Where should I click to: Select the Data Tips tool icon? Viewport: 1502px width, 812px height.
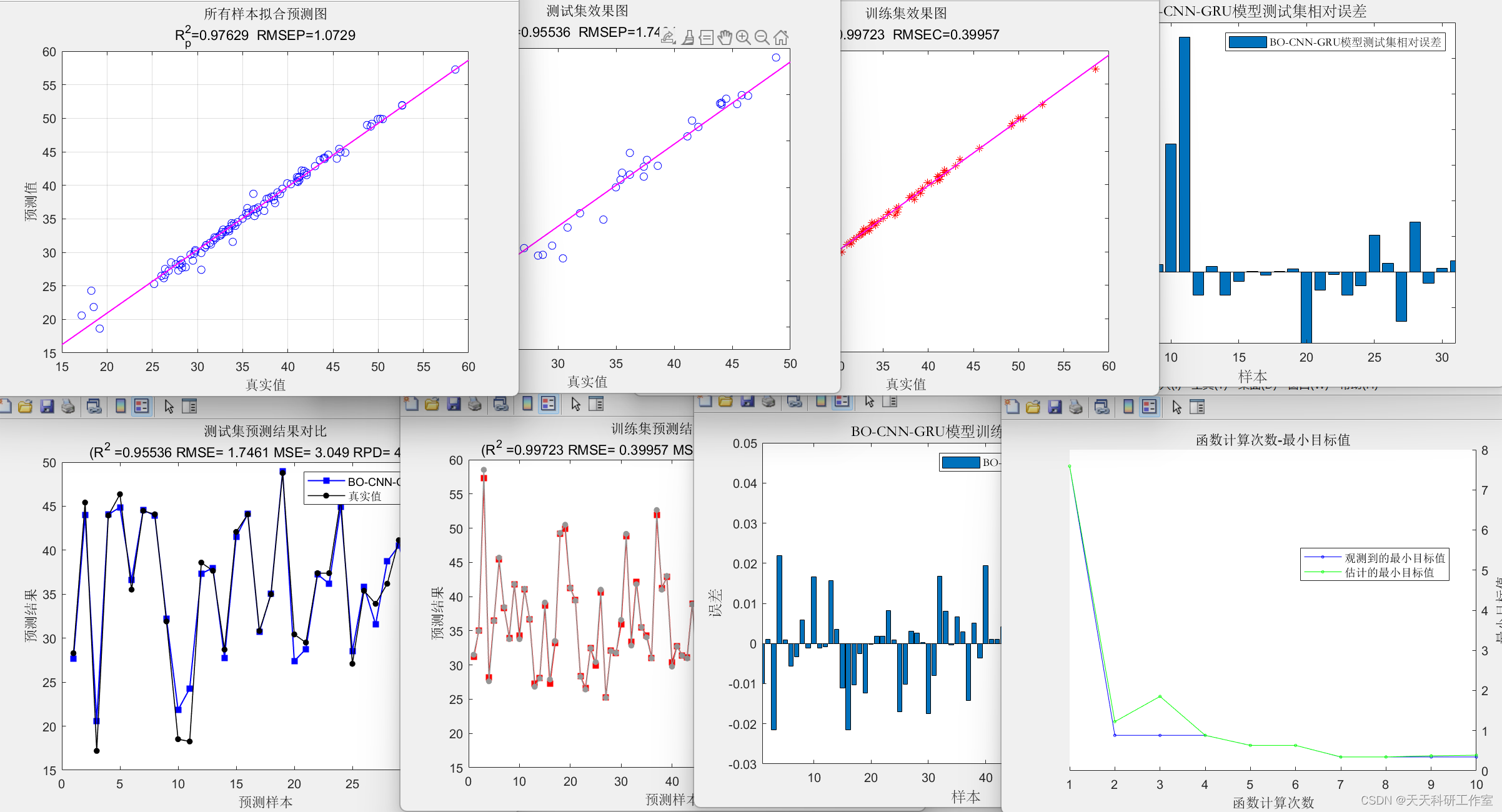point(706,37)
